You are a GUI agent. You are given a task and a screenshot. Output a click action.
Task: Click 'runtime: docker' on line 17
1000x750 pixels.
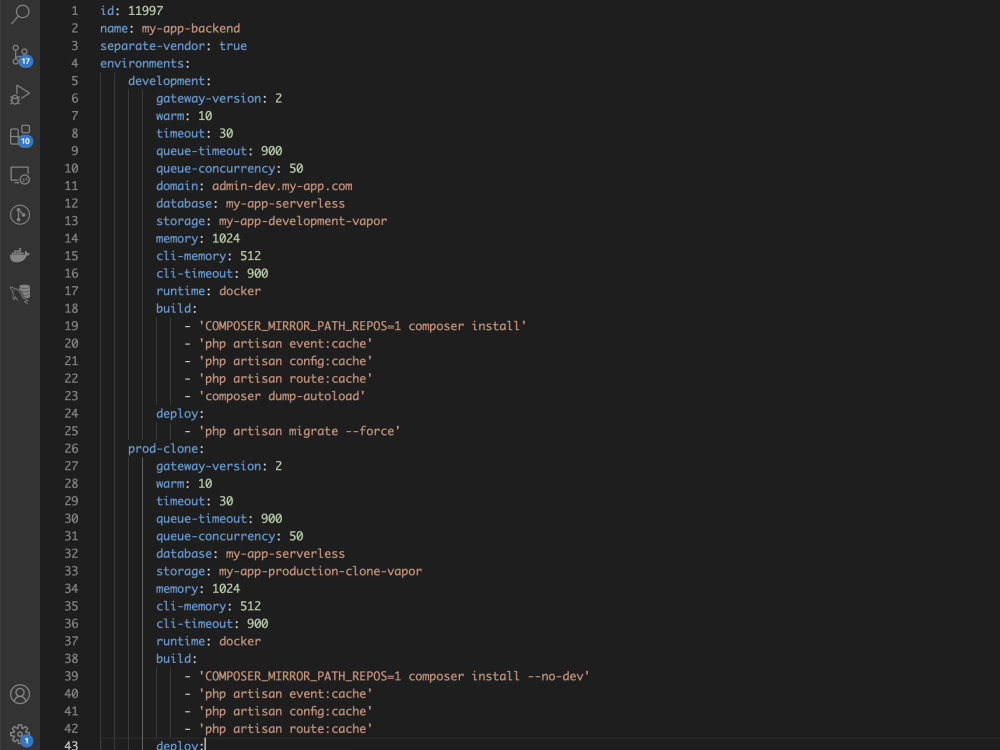click(x=209, y=291)
